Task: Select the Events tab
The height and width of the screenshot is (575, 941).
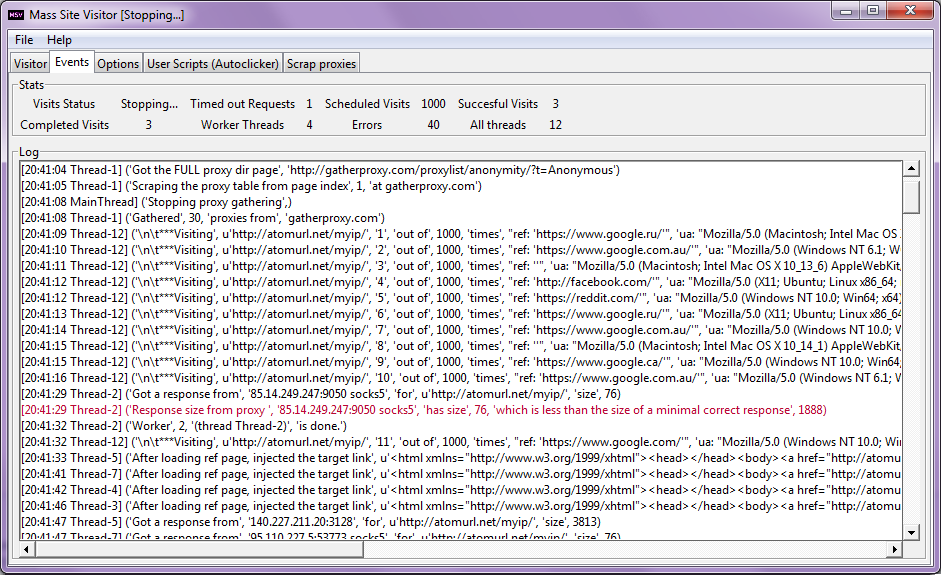Action: point(72,62)
